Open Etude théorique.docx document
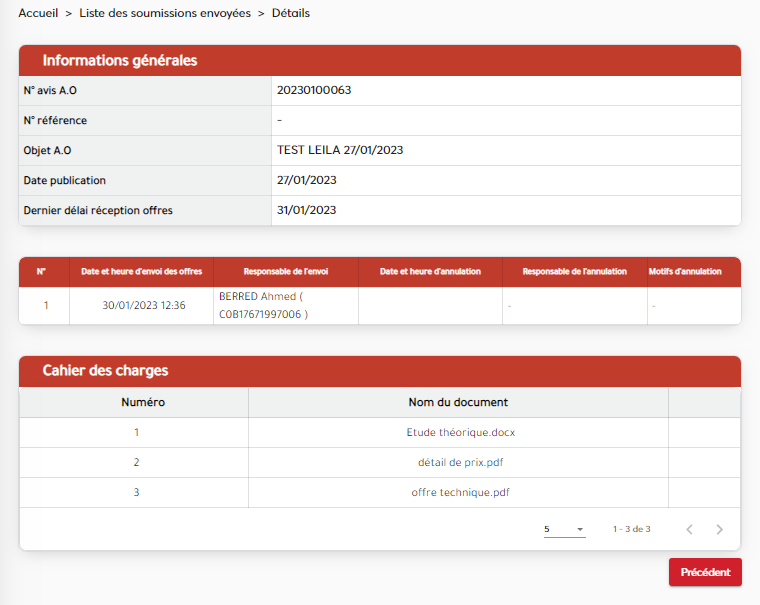The height and width of the screenshot is (605, 760). (x=460, y=433)
